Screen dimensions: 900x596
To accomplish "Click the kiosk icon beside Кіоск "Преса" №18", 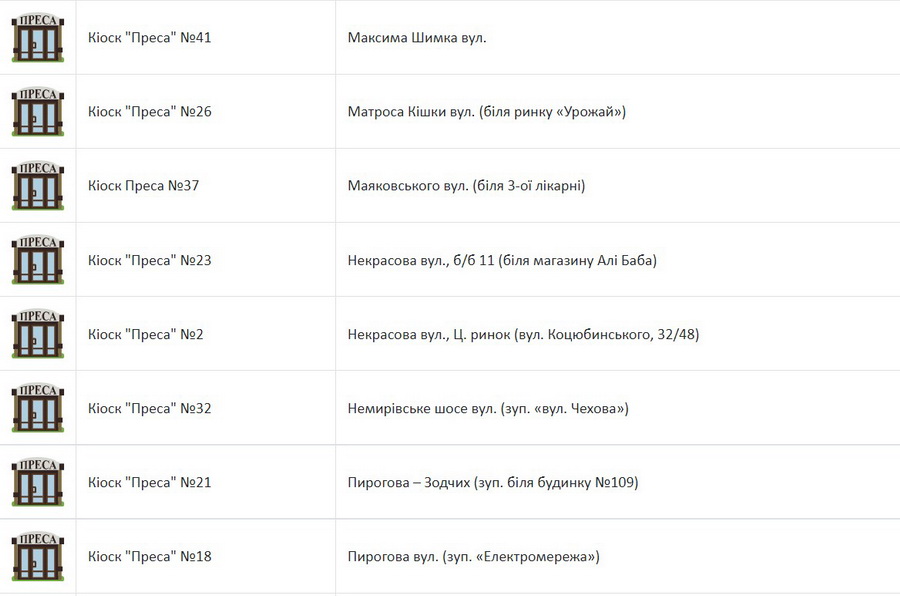I will [x=38, y=556].
